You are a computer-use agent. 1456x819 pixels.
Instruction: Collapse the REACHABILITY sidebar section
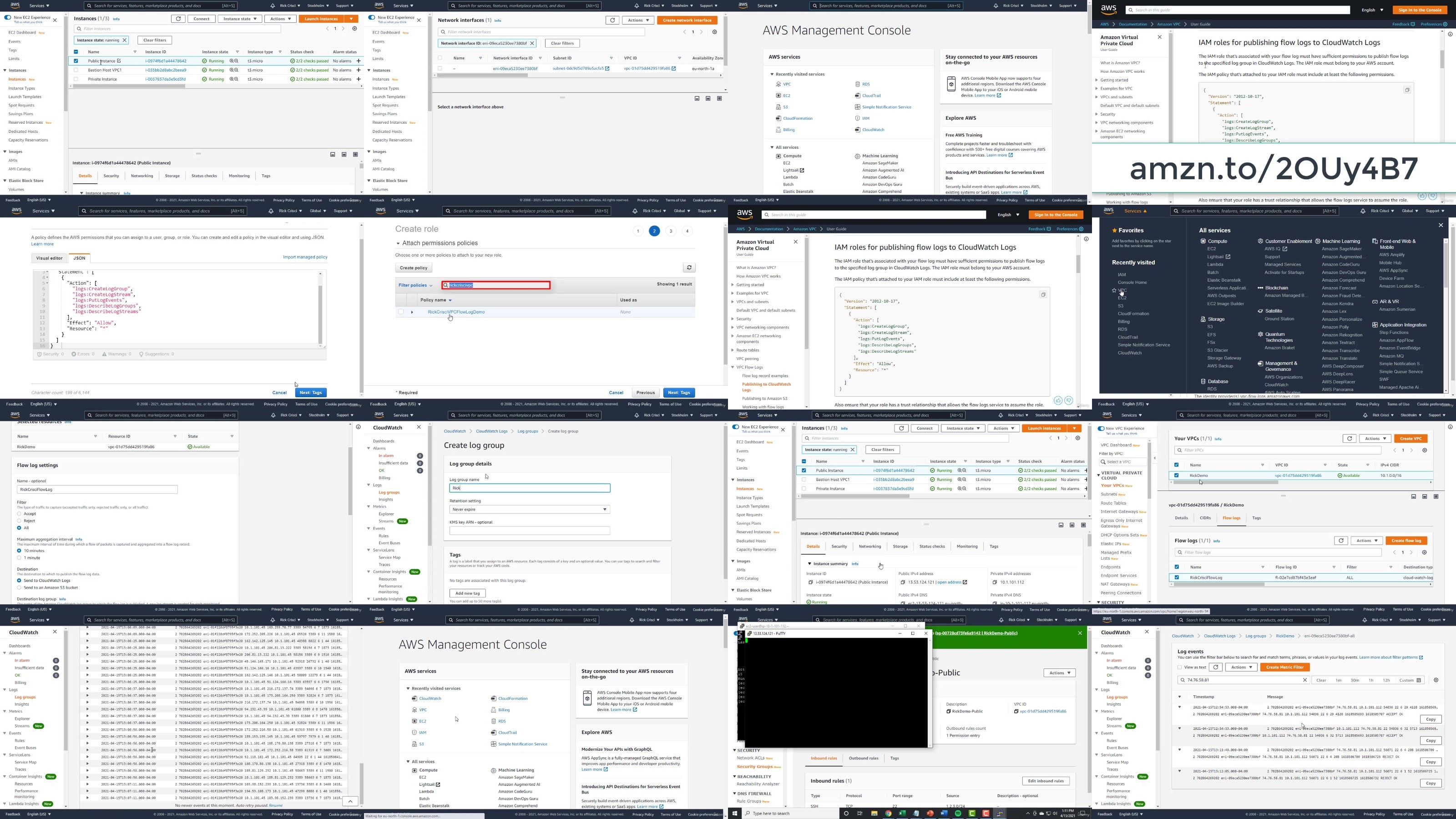735,777
